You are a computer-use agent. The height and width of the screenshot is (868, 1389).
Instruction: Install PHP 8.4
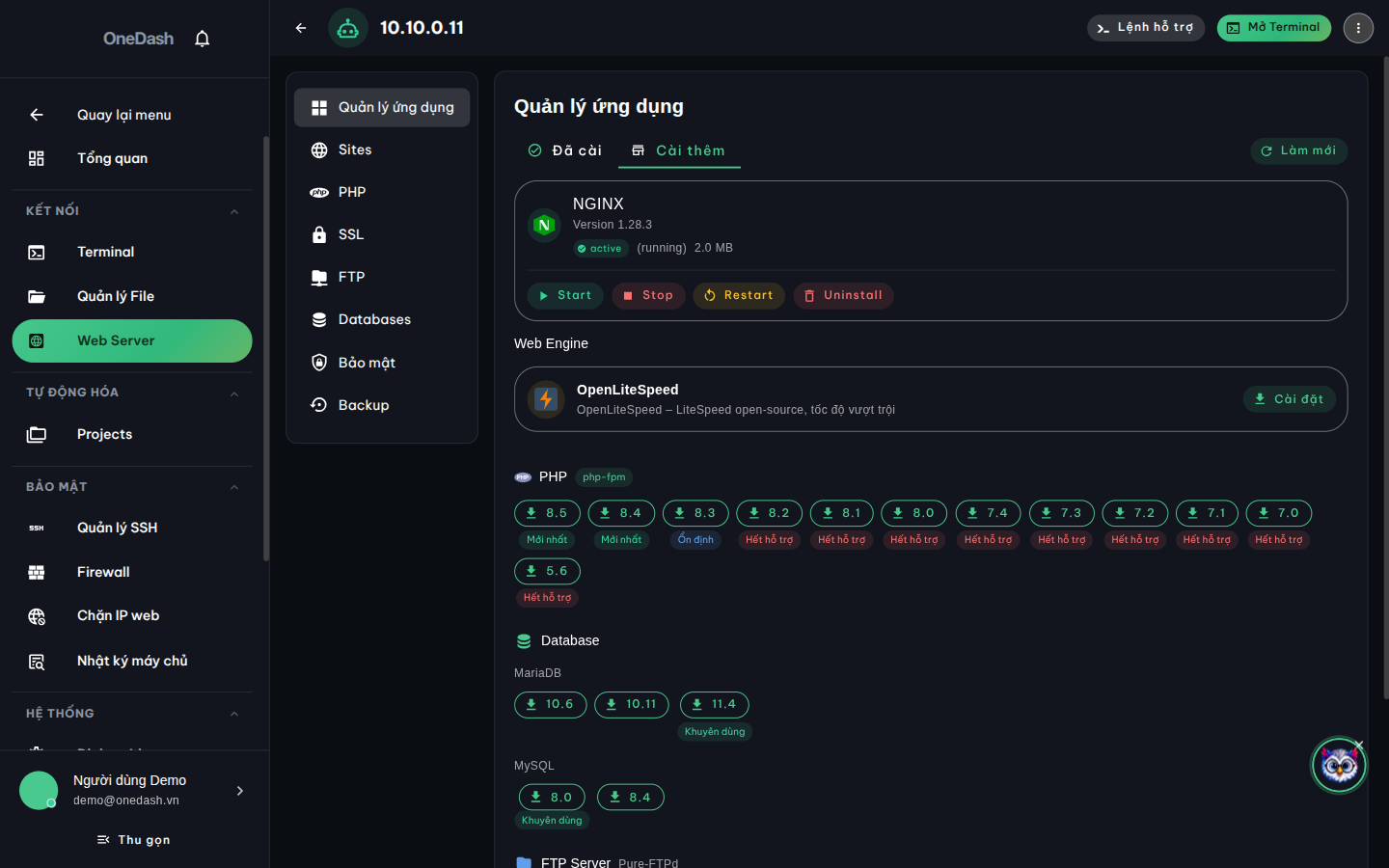621,513
